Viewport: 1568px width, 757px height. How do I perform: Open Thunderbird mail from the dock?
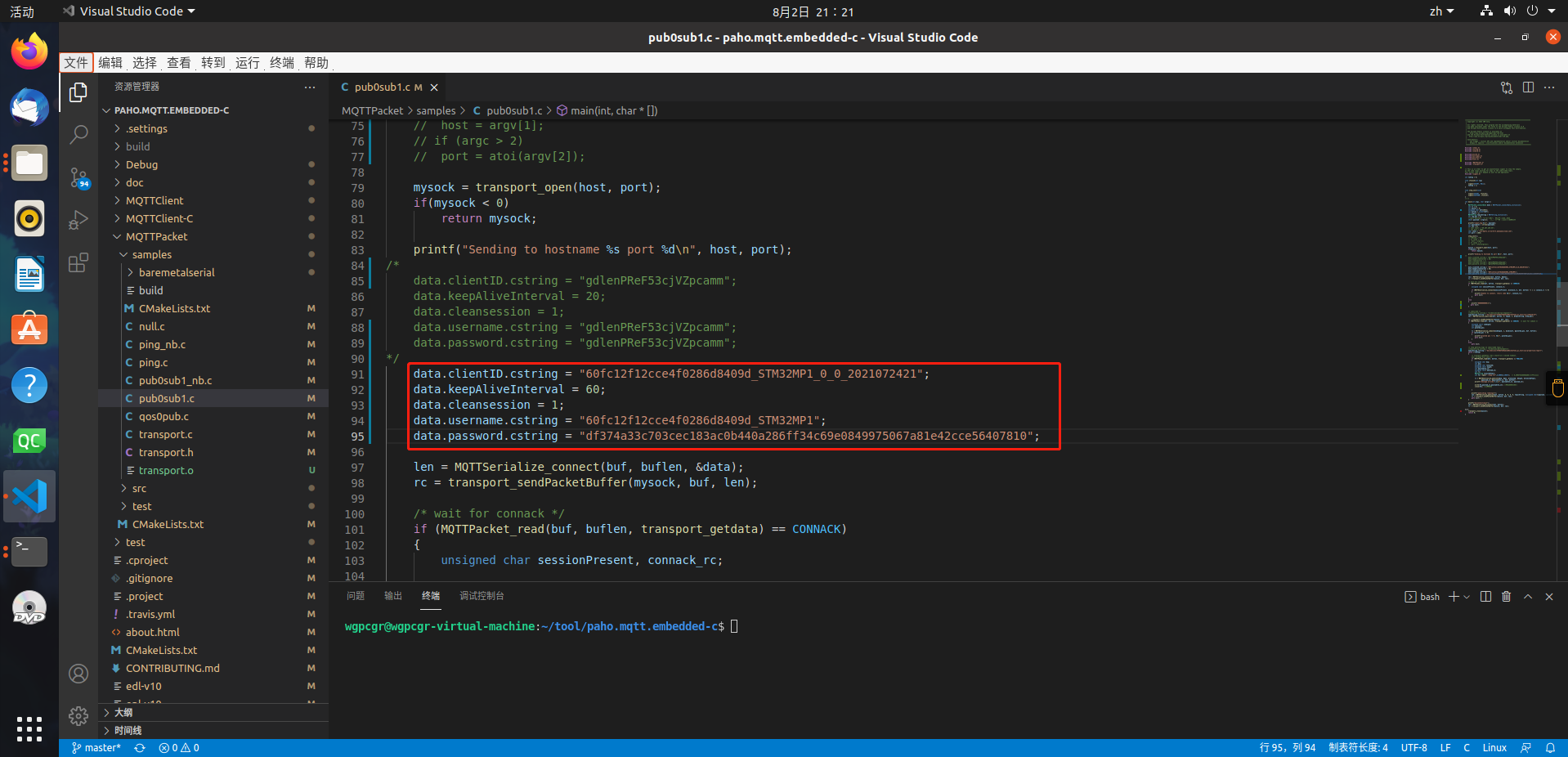coord(29,107)
